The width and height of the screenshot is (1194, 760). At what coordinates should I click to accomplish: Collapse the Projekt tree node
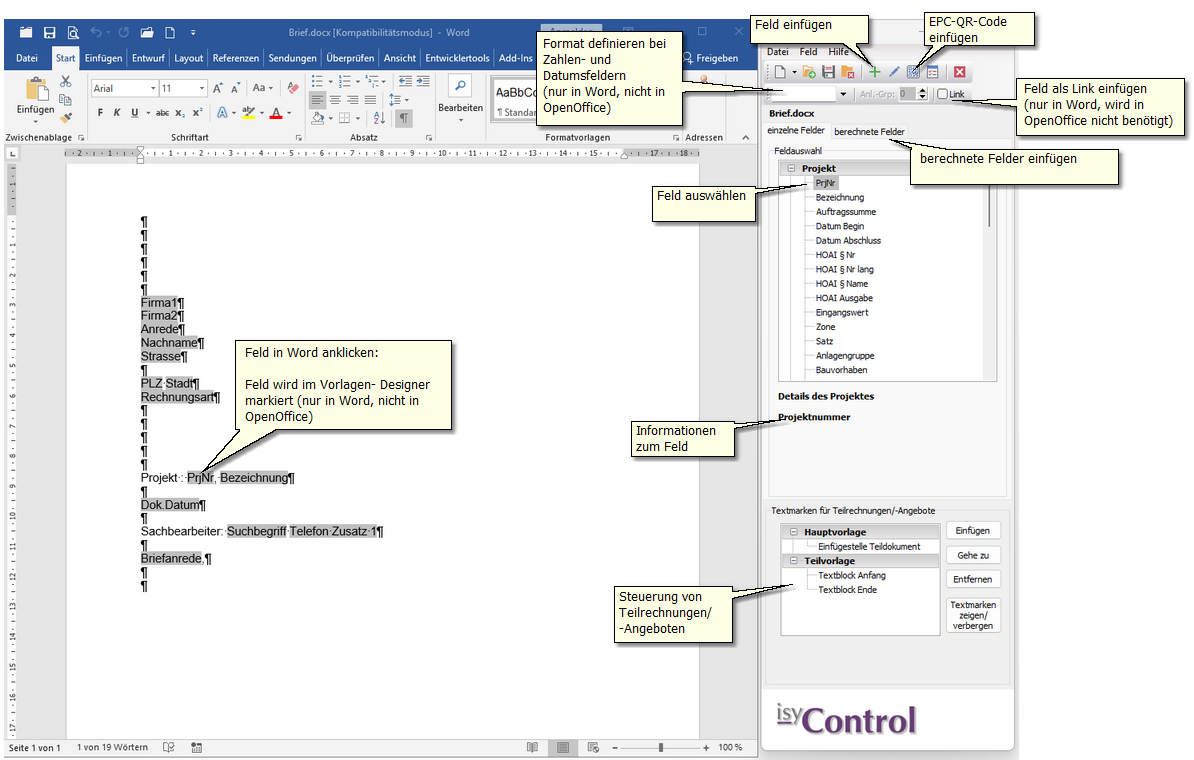tap(791, 169)
